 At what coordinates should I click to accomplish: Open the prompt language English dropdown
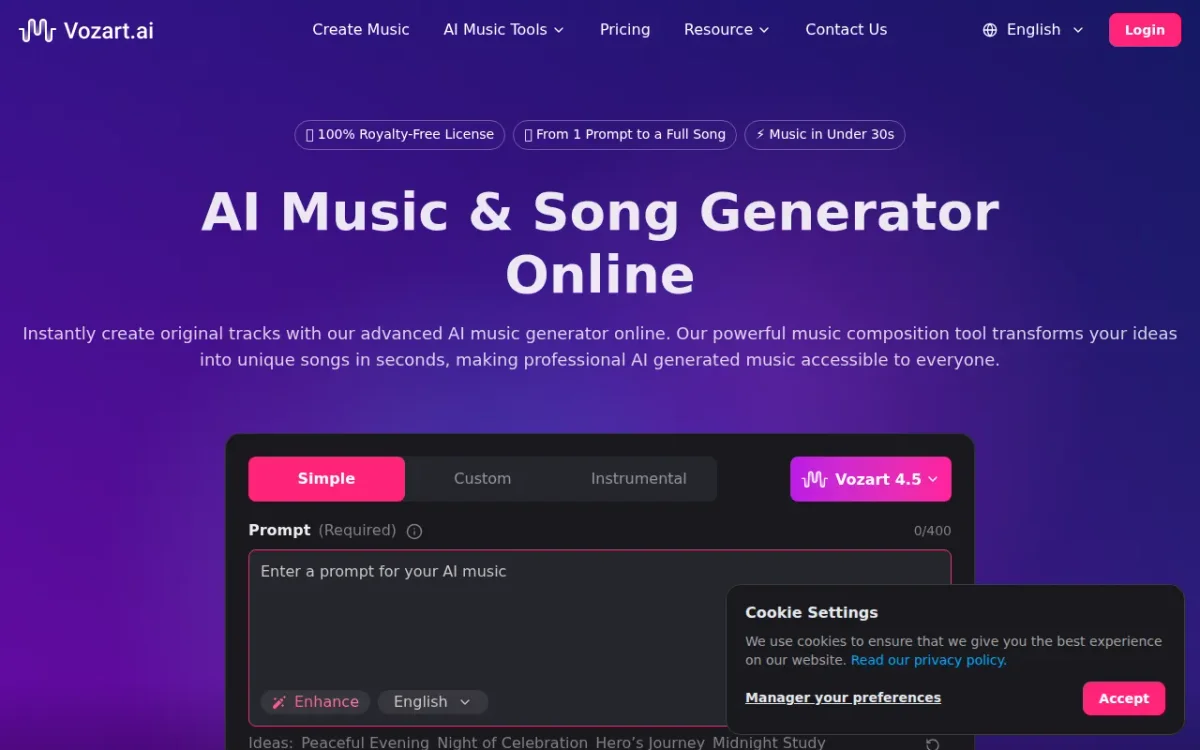(x=432, y=702)
